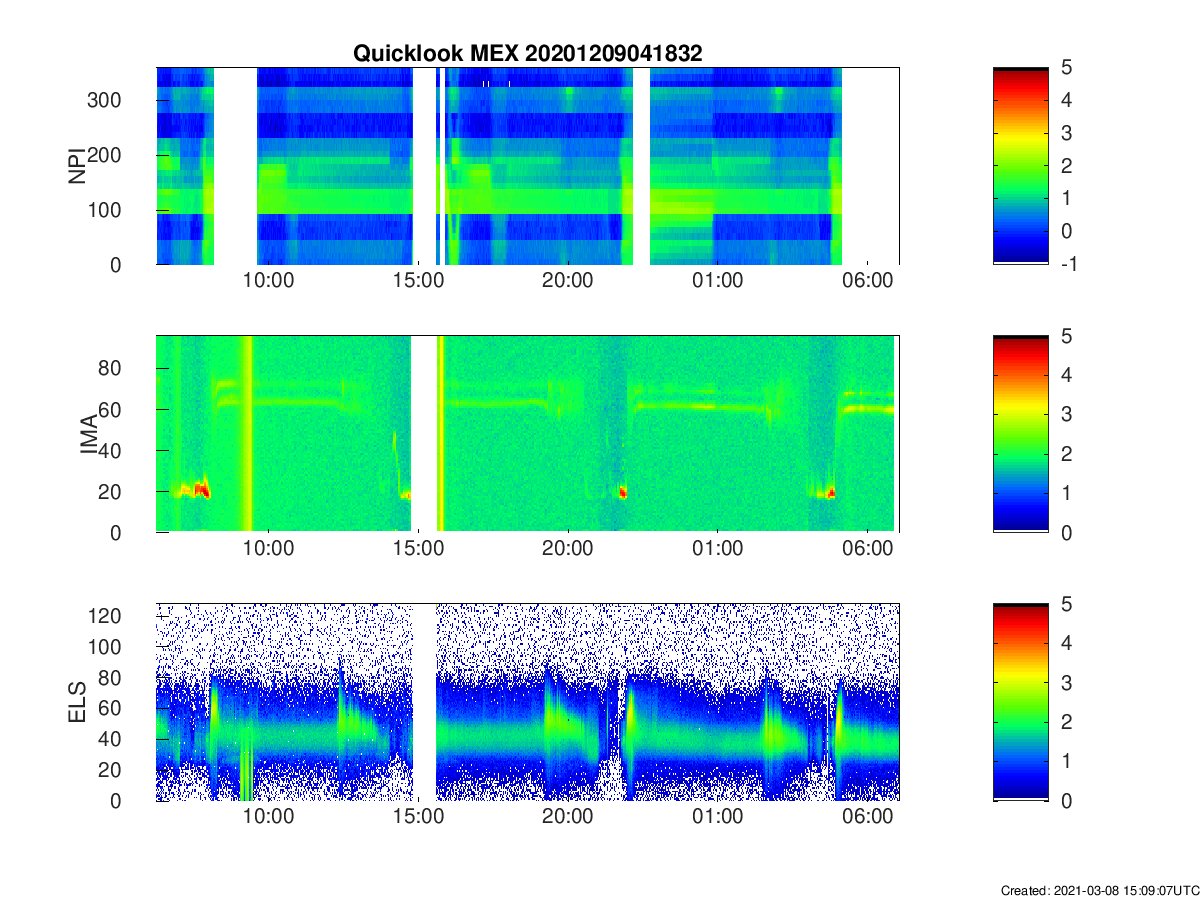The height and width of the screenshot is (900, 1200).
Task: Click the '2' label on IMA colorbar
Action: [1066, 454]
